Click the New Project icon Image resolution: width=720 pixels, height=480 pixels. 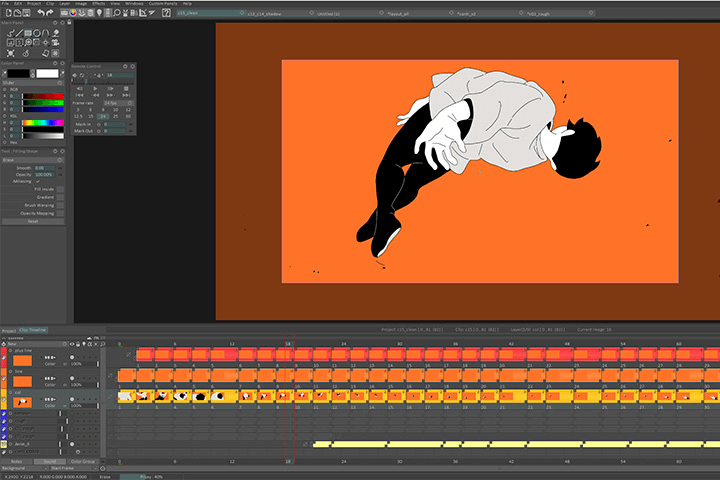pyautogui.click(x=8, y=13)
